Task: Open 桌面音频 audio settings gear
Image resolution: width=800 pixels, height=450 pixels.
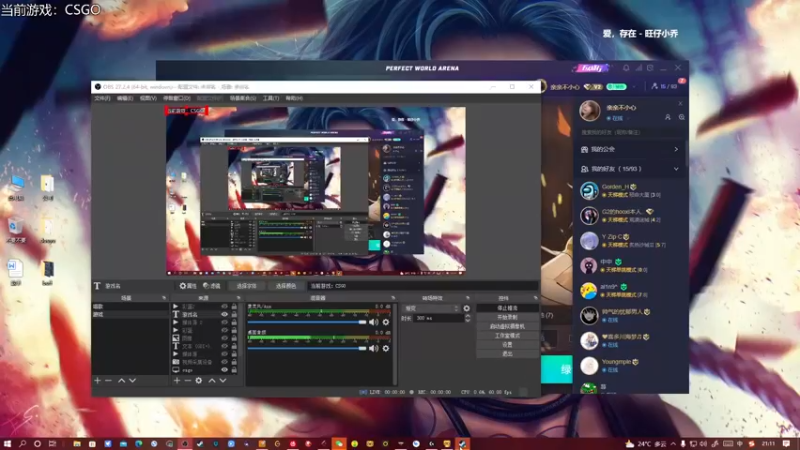Action: pos(386,348)
